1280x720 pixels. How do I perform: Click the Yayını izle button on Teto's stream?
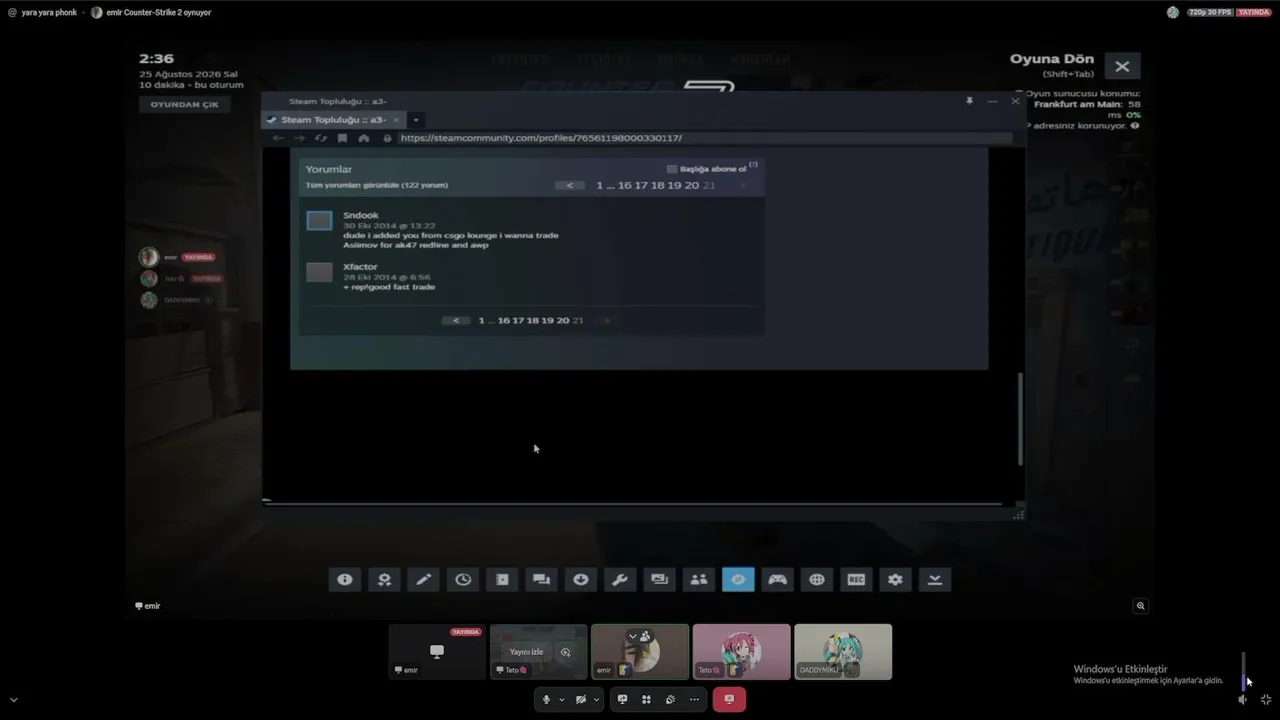tap(526, 652)
